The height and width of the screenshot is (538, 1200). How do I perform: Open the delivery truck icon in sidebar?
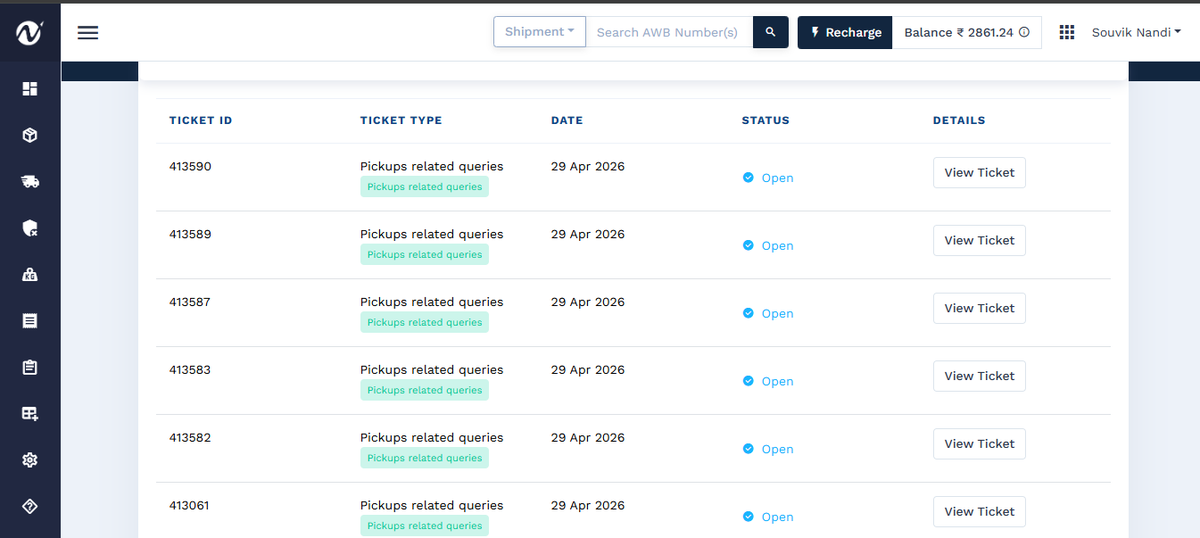point(30,182)
